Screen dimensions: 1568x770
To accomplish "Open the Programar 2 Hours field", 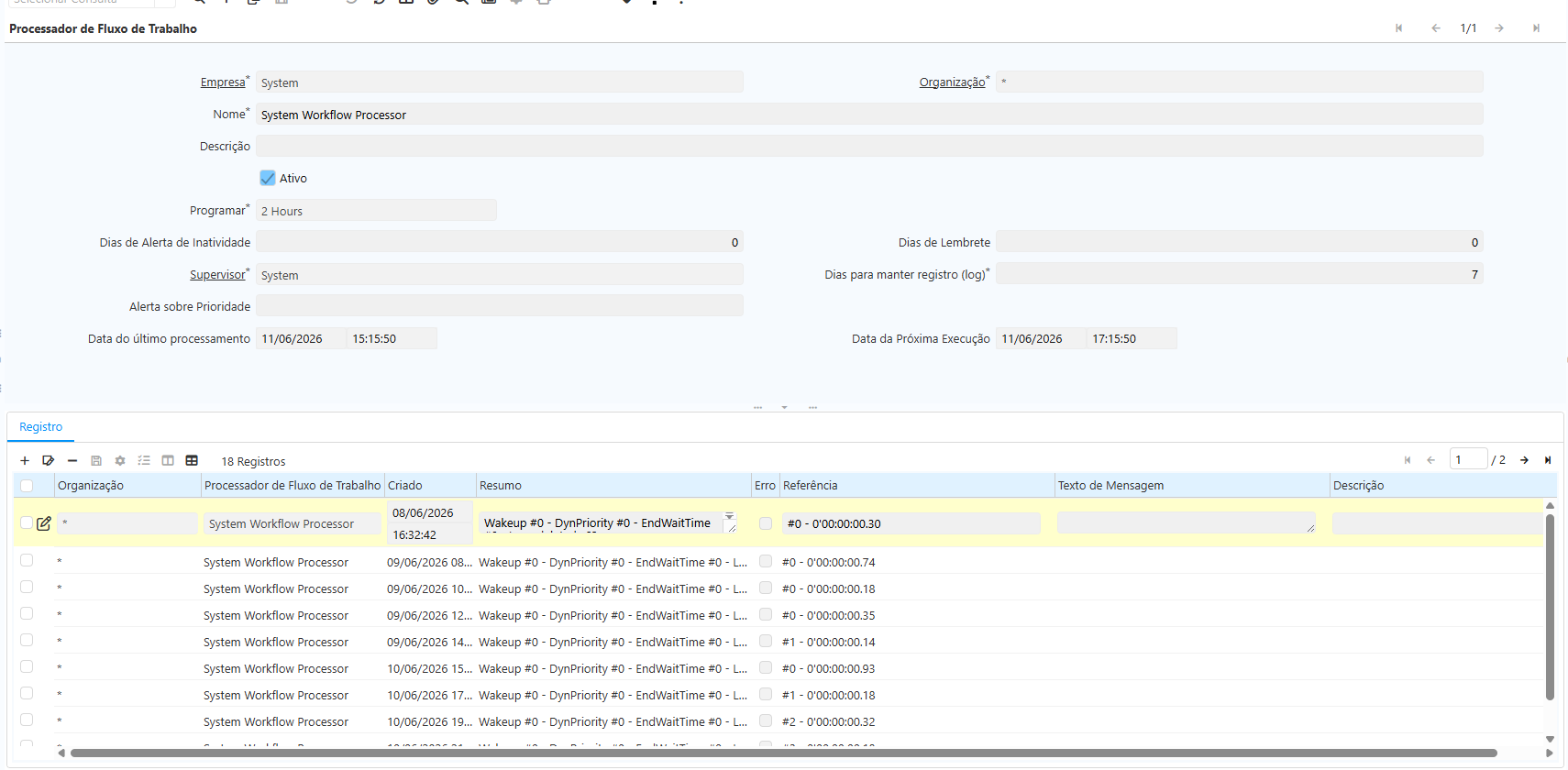I will tap(376, 211).
